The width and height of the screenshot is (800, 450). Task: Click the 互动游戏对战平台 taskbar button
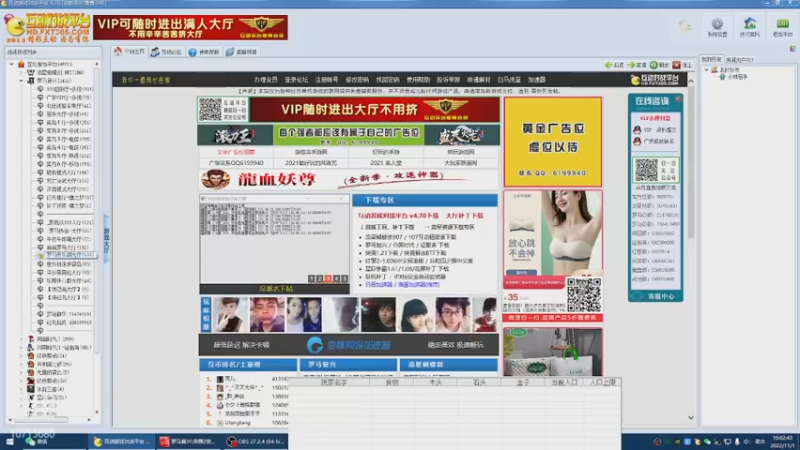121,441
